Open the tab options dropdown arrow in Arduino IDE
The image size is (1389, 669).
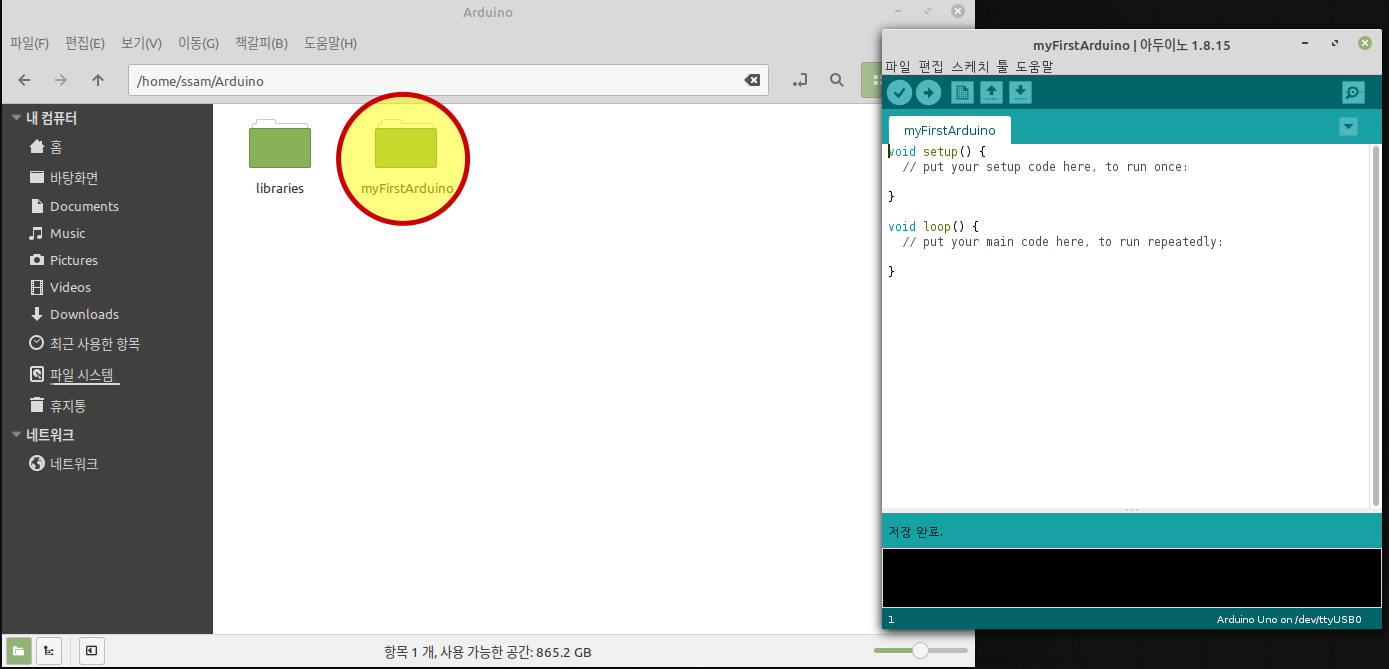click(1349, 126)
